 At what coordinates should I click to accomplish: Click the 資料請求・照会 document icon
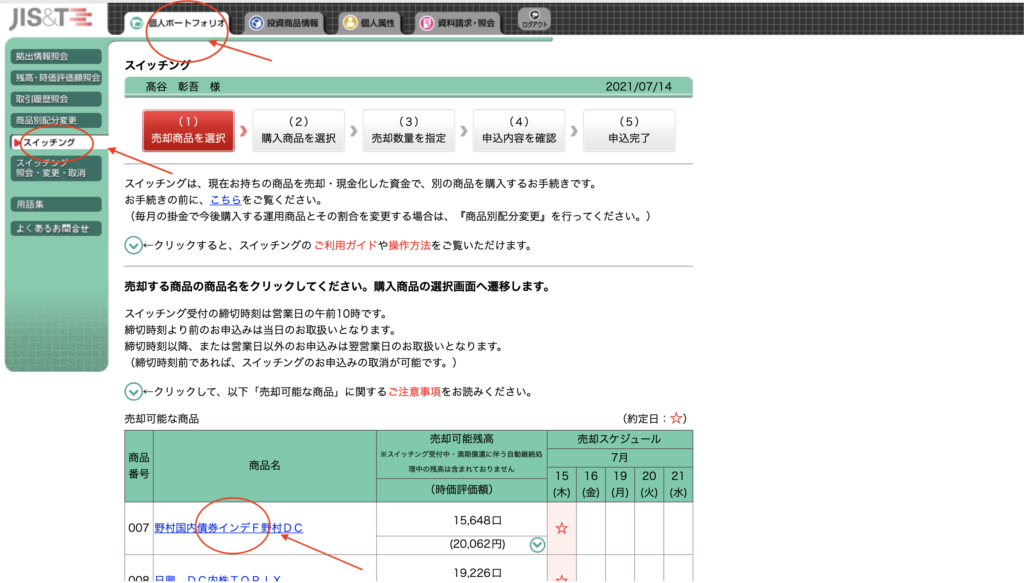[427, 22]
